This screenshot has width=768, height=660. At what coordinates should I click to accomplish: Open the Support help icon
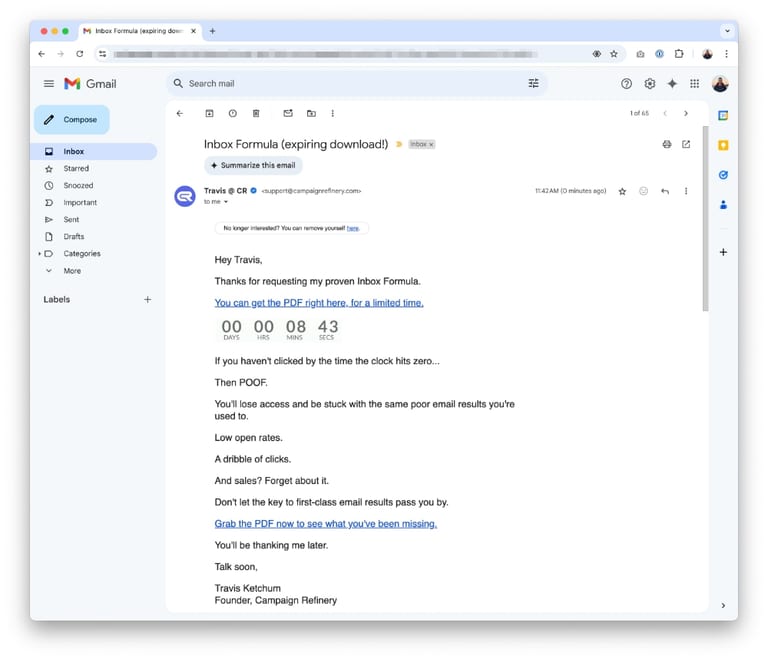coord(626,84)
